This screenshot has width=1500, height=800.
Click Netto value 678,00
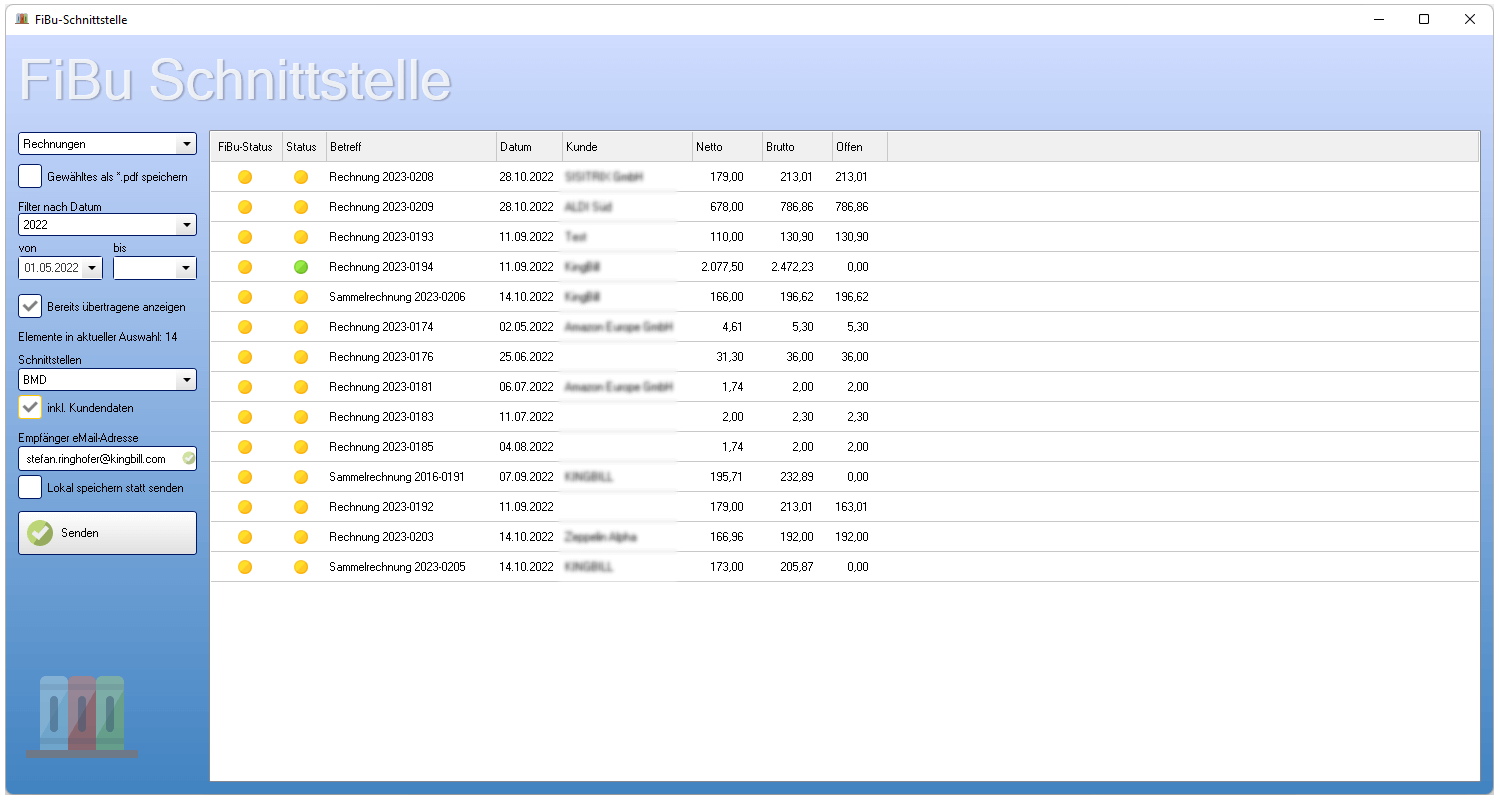pos(726,207)
